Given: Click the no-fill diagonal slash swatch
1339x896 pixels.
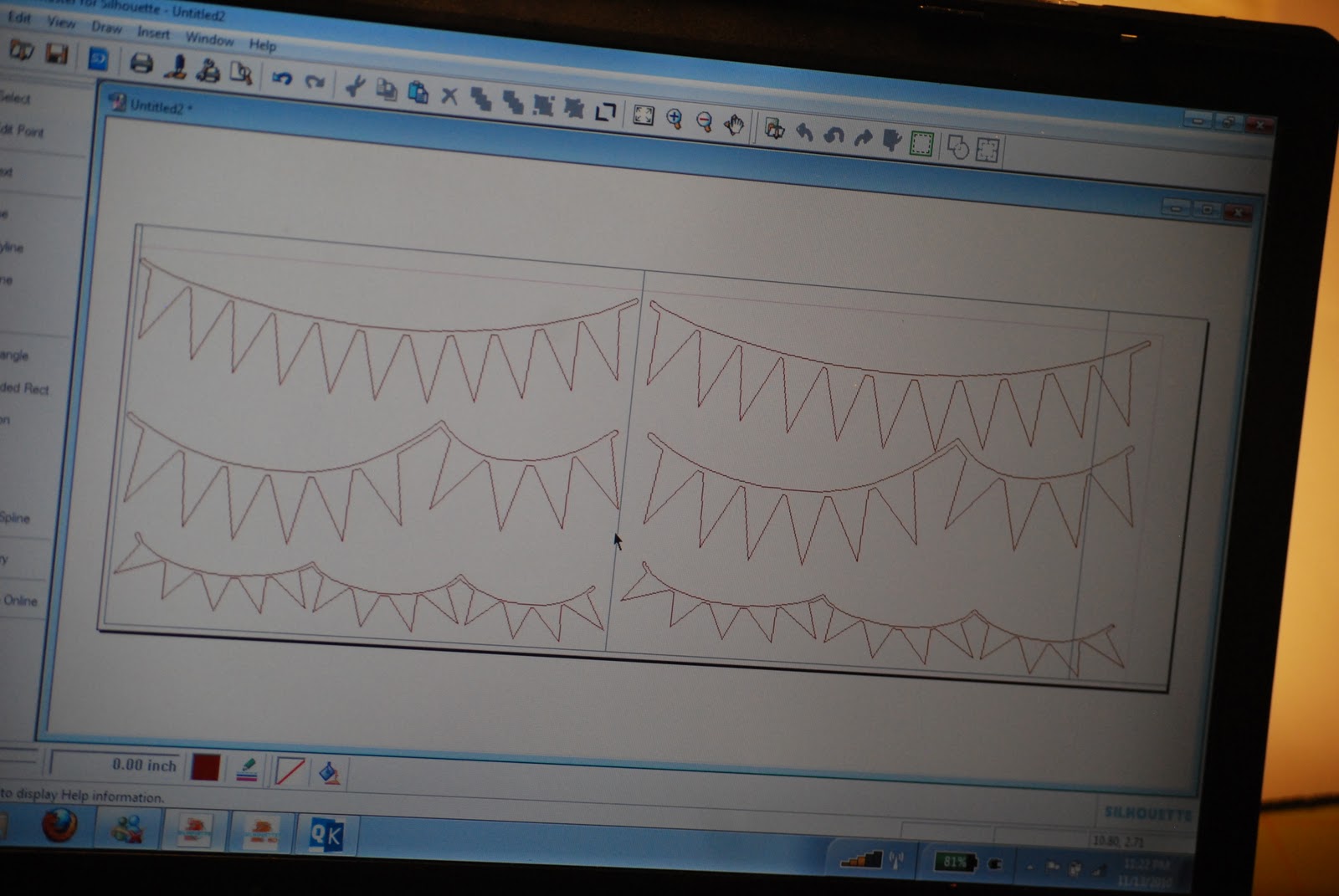Looking at the screenshot, I should click(x=290, y=771).
